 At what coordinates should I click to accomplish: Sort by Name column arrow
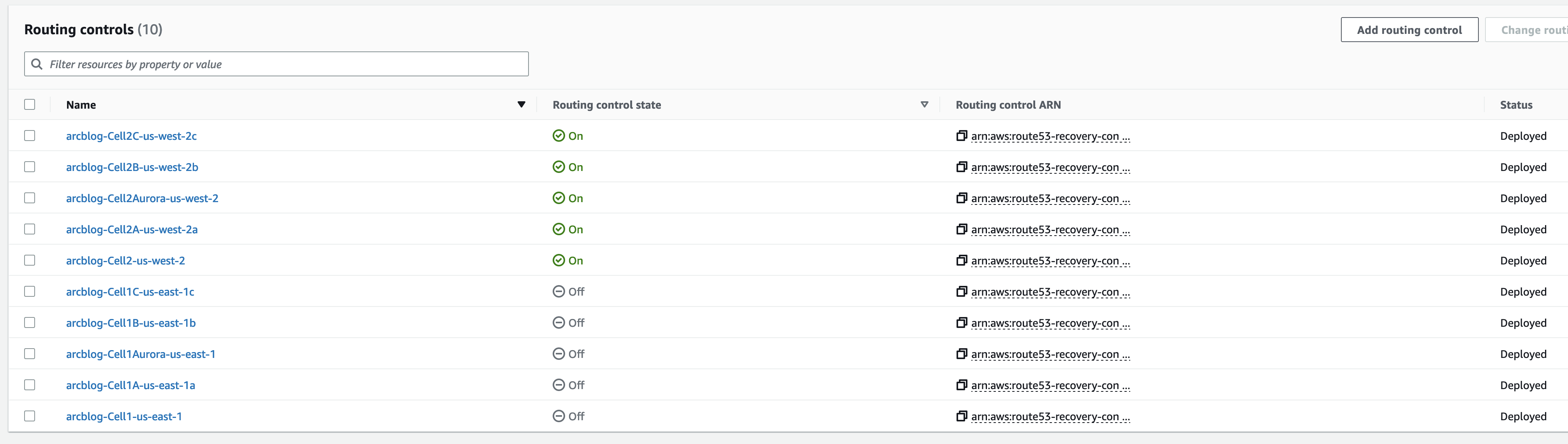(x=521, y=105)
